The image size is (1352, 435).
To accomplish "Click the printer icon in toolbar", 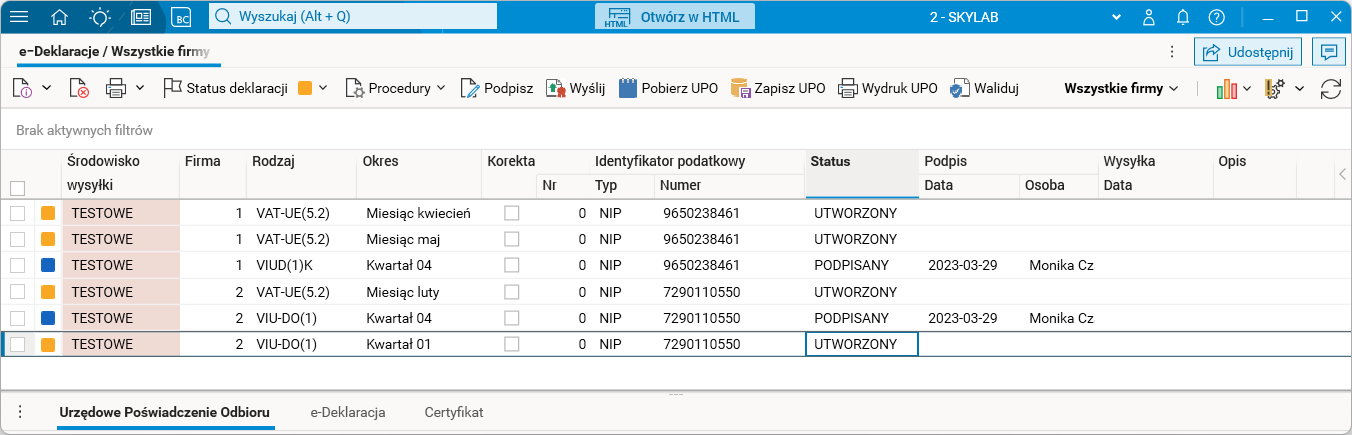I will (116, 88).
